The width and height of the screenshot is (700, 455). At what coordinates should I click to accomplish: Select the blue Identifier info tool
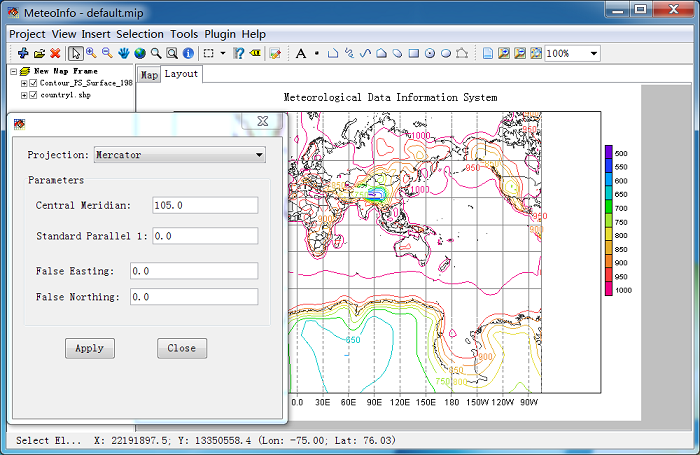pyautogui.click(x=188, y=53)
